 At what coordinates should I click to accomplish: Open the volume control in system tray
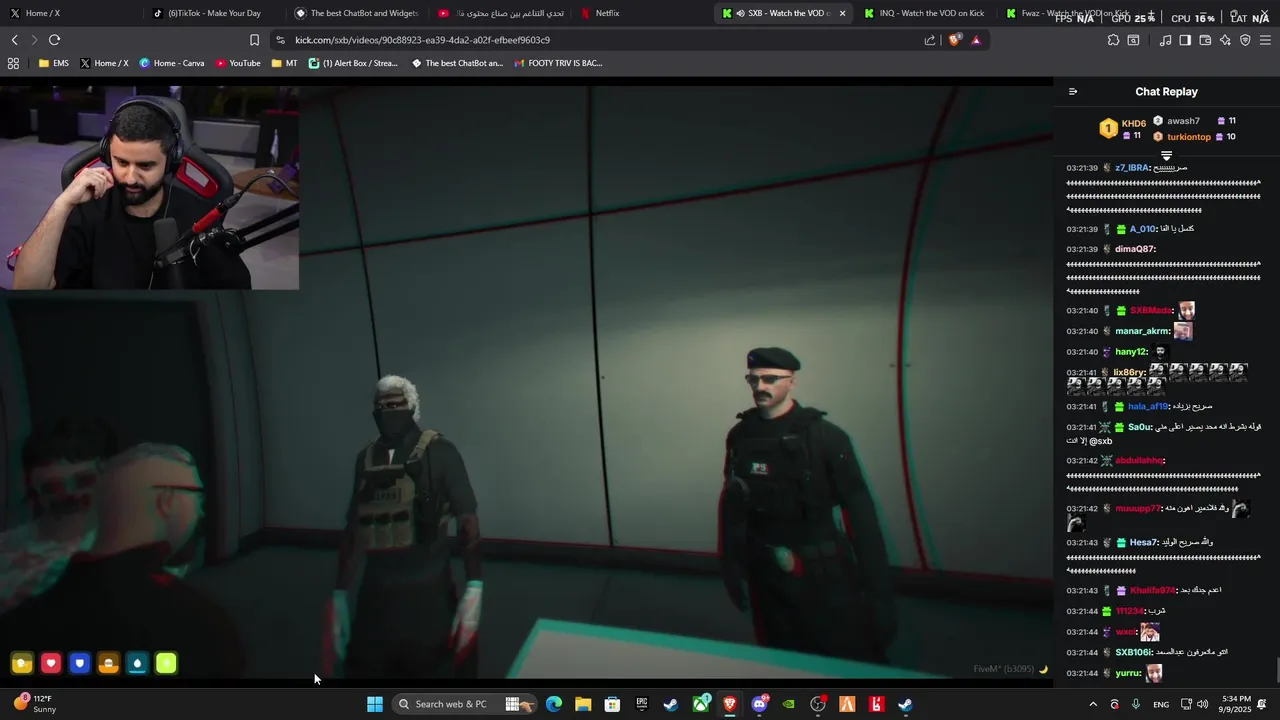[x=1202, y=704]
